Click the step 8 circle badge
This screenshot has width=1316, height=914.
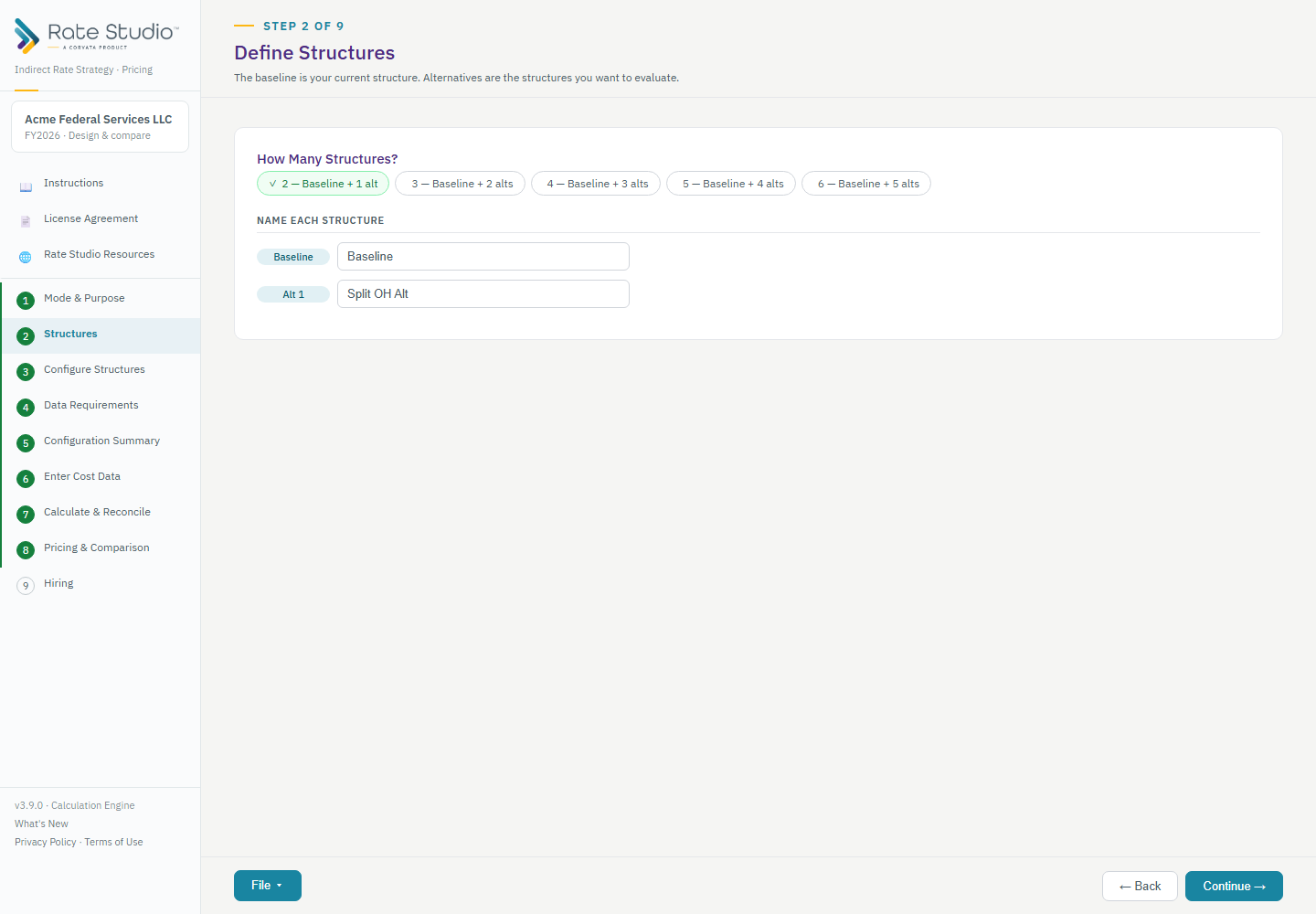26,550
